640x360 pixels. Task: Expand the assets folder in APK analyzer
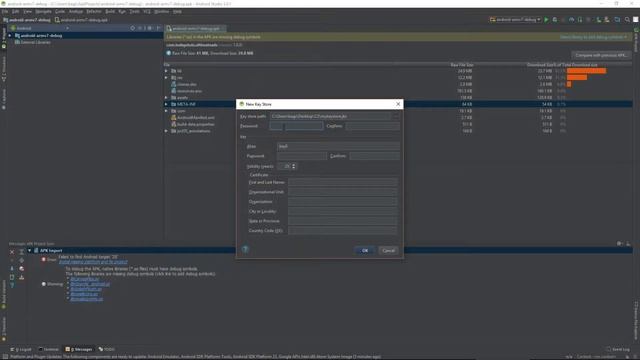pyautogui.click(x=166, y=98)
